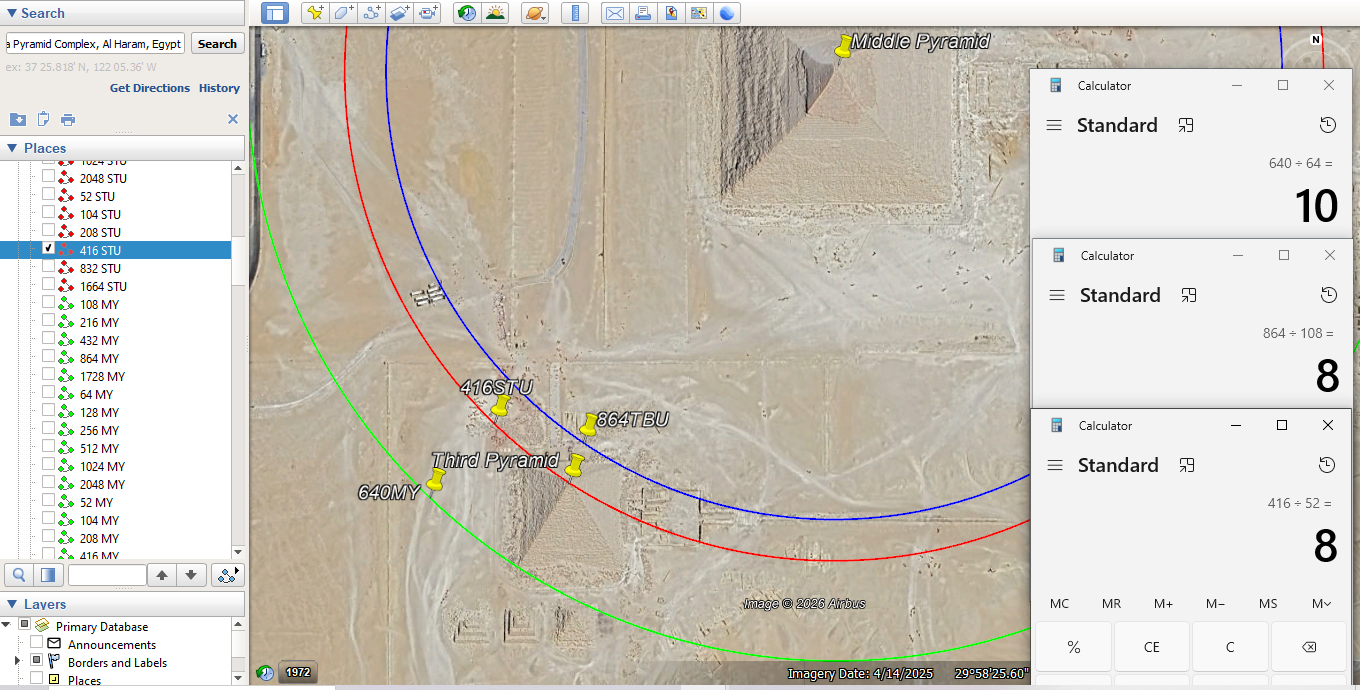Screen dimensions: 1360x690
Task: Check the 864 MY checkbox
Action: (48, 357)
